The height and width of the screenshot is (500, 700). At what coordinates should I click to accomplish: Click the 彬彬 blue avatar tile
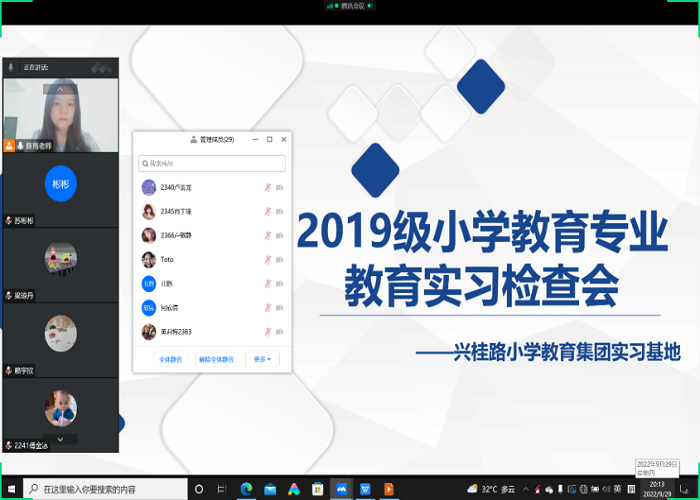[x=60, y=185]
